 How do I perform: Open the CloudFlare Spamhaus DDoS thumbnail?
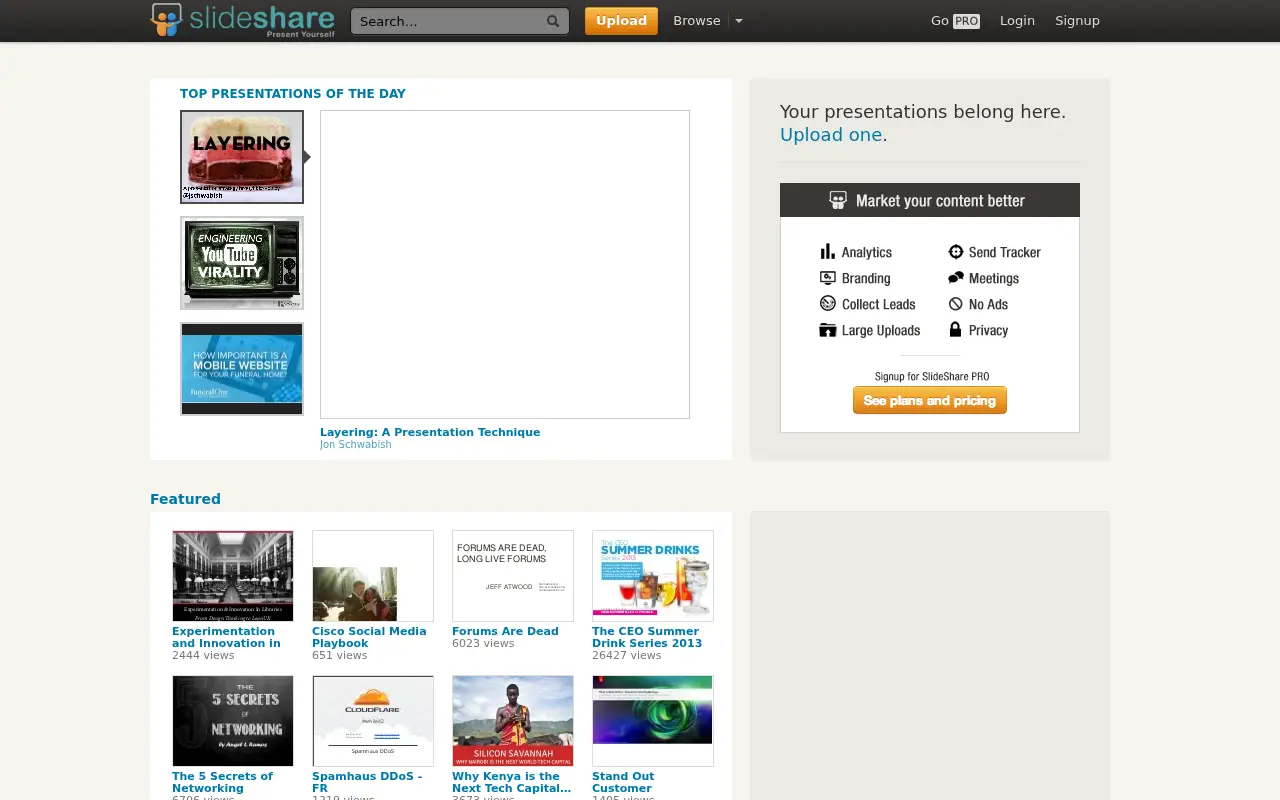tap(373, 721)
